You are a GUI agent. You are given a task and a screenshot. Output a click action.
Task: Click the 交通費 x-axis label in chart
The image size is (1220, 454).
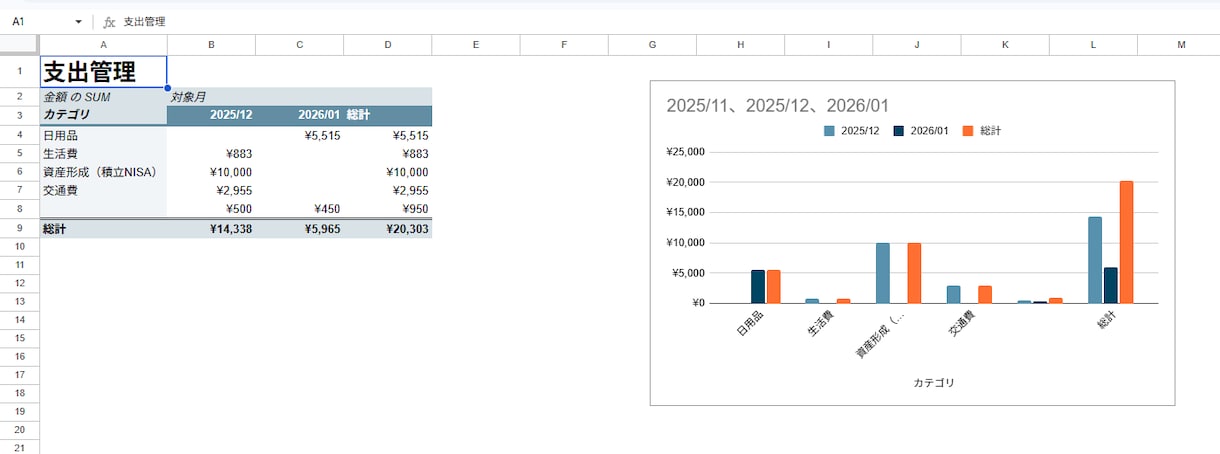click(962, 325)
